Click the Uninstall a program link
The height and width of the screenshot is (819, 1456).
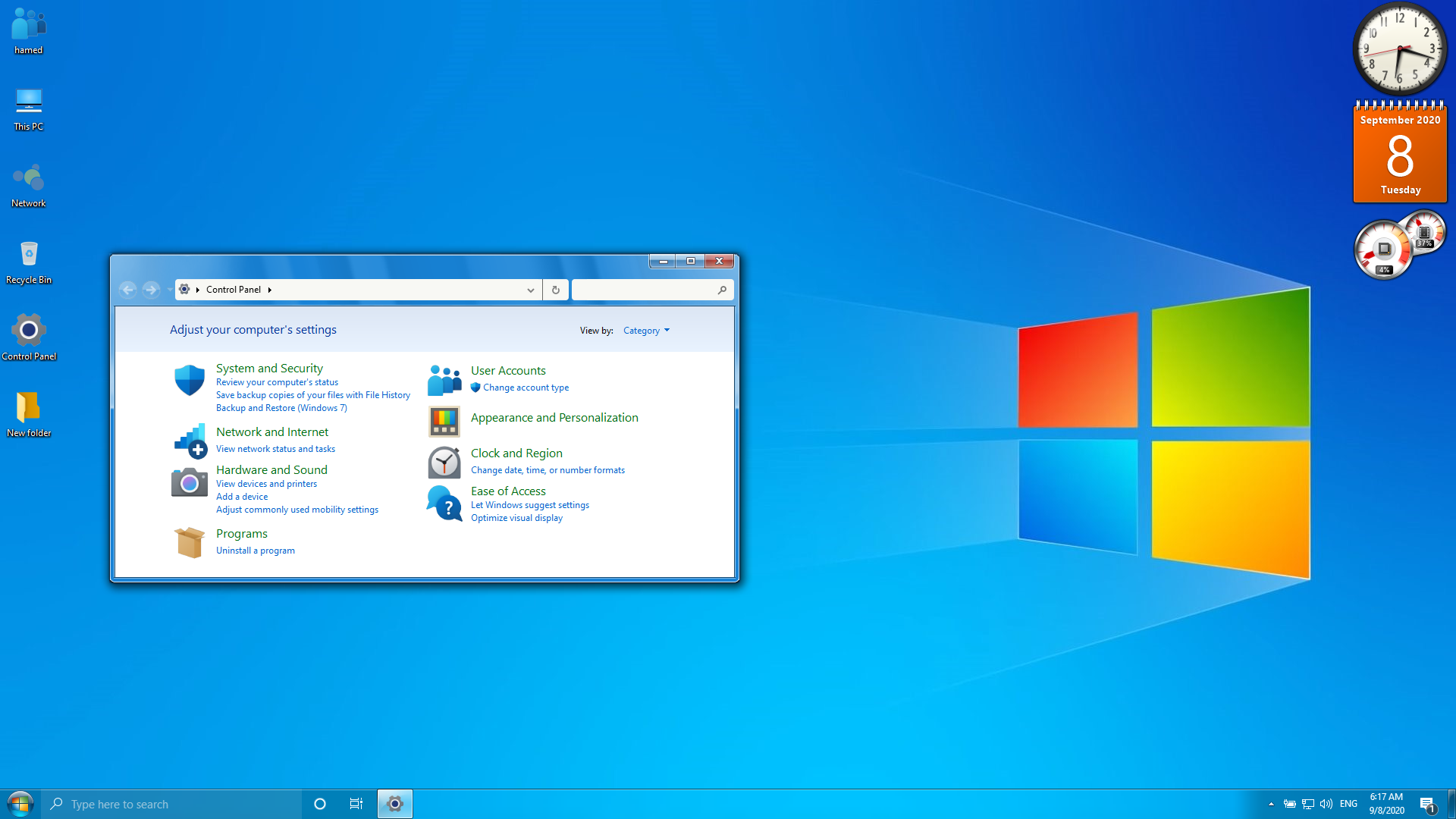[x=255, y=551]
